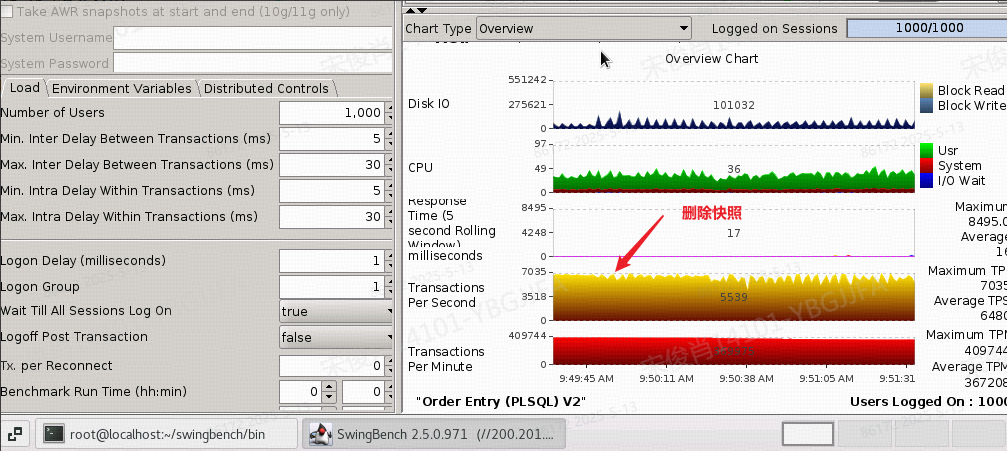The height and width of the screenshot is (451, 1007).
Task: Open the Chart Type dropdown
Action: click(584, 29)
